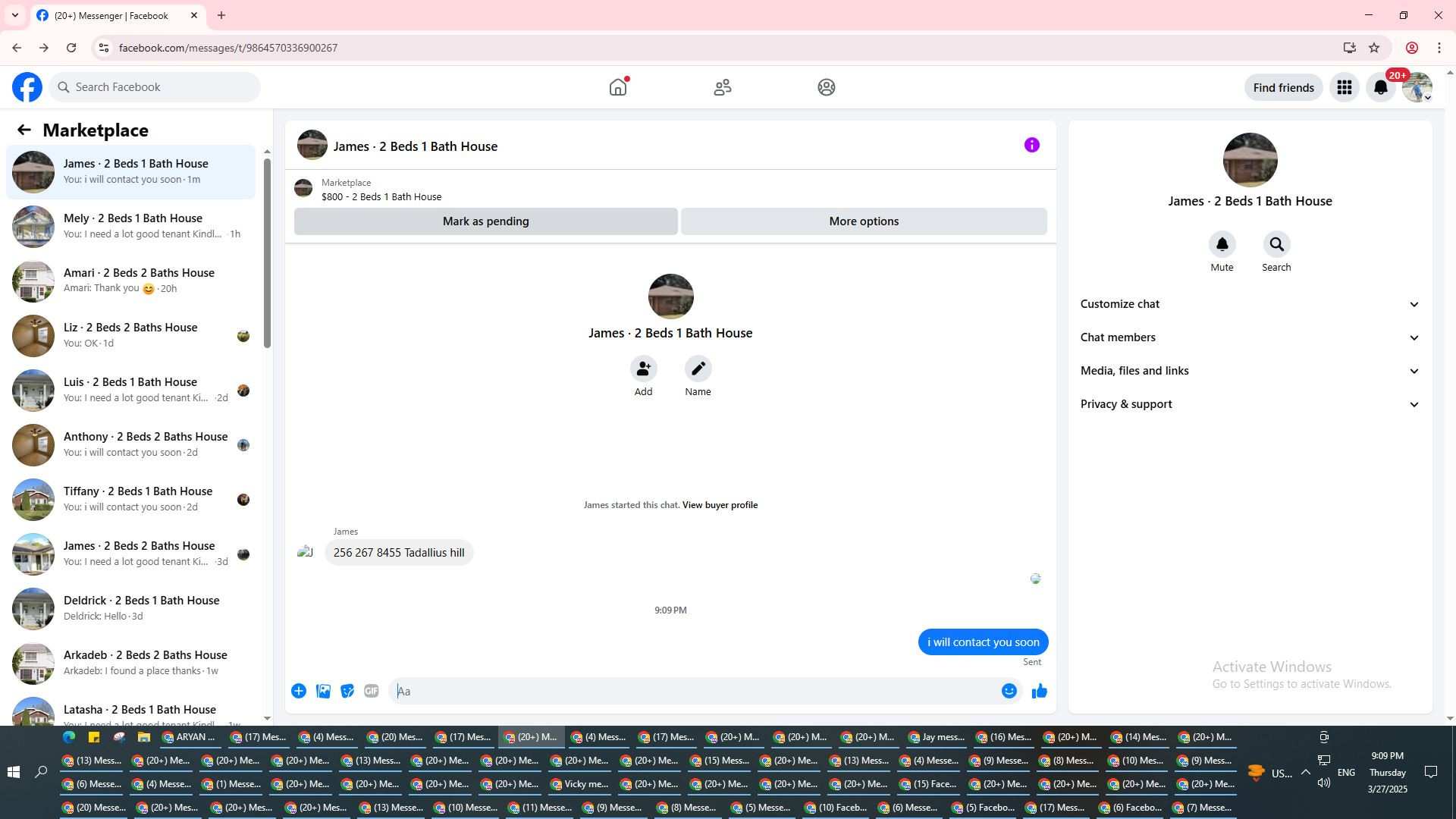Open Windows notification center icon
Viewport: 1456px width, 819px height.
[1431, 772]
